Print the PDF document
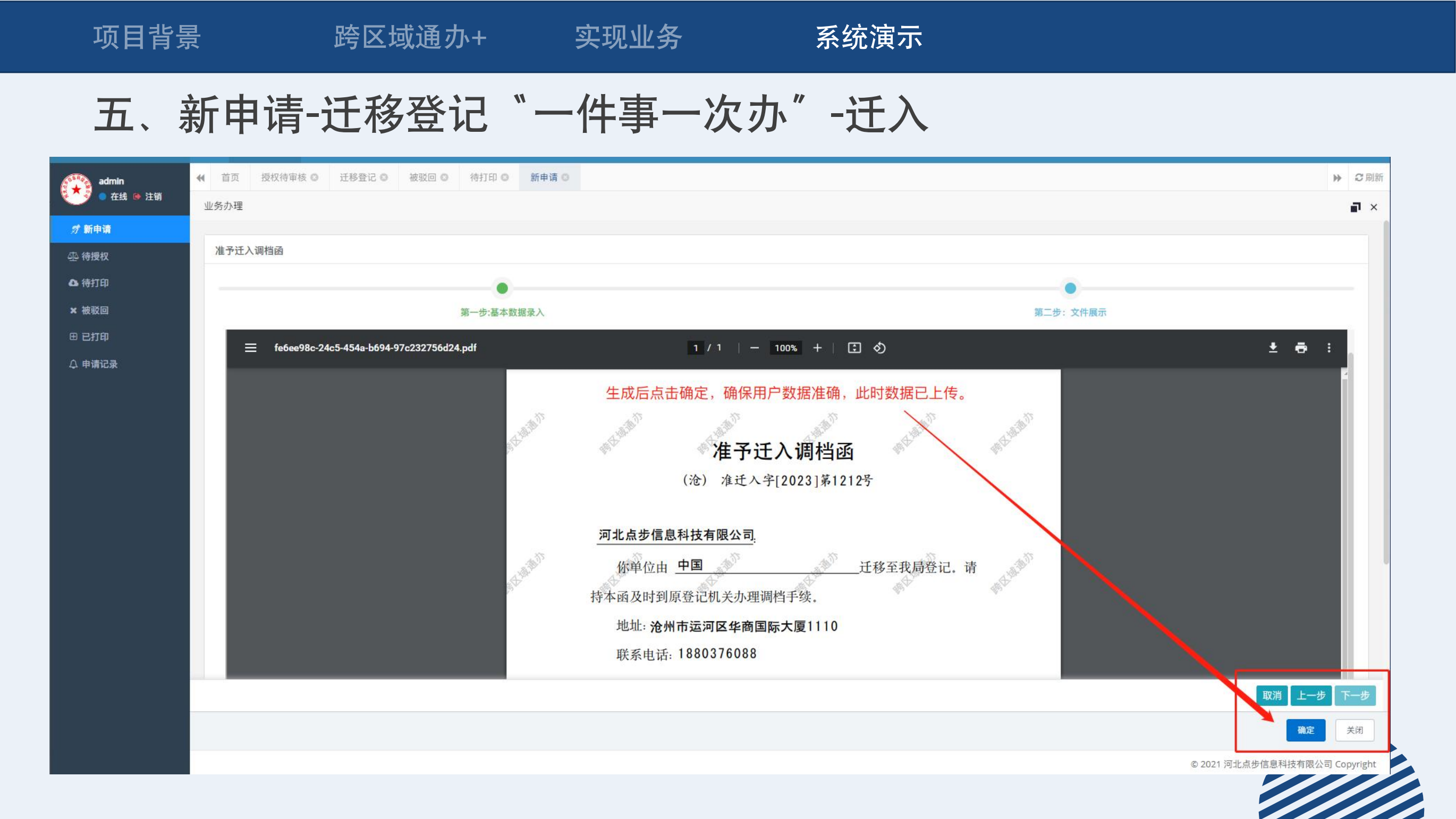The height and width of the screenshot is (819, 1456). 1300,348
